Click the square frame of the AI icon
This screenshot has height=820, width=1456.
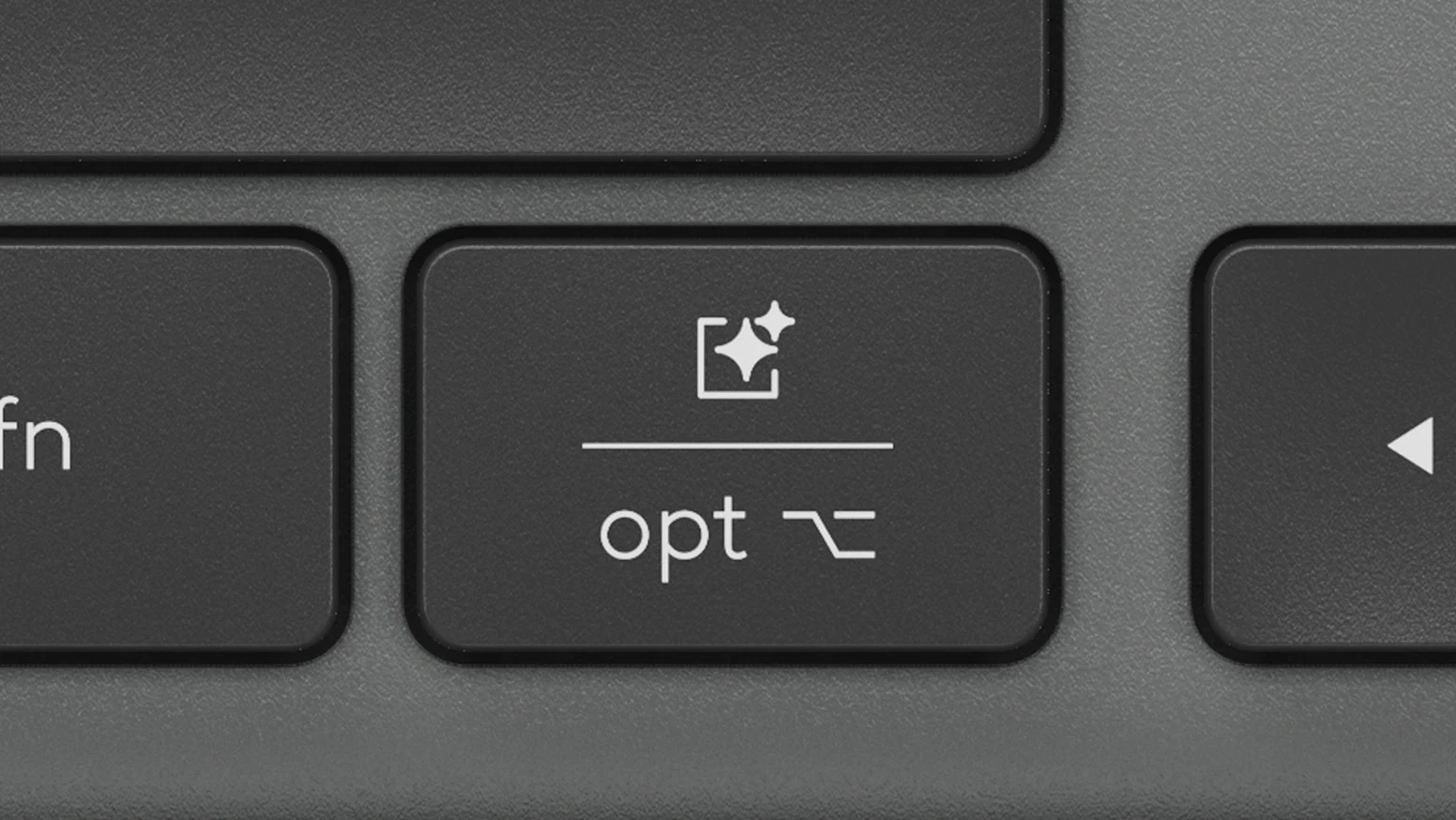(737, 359)
